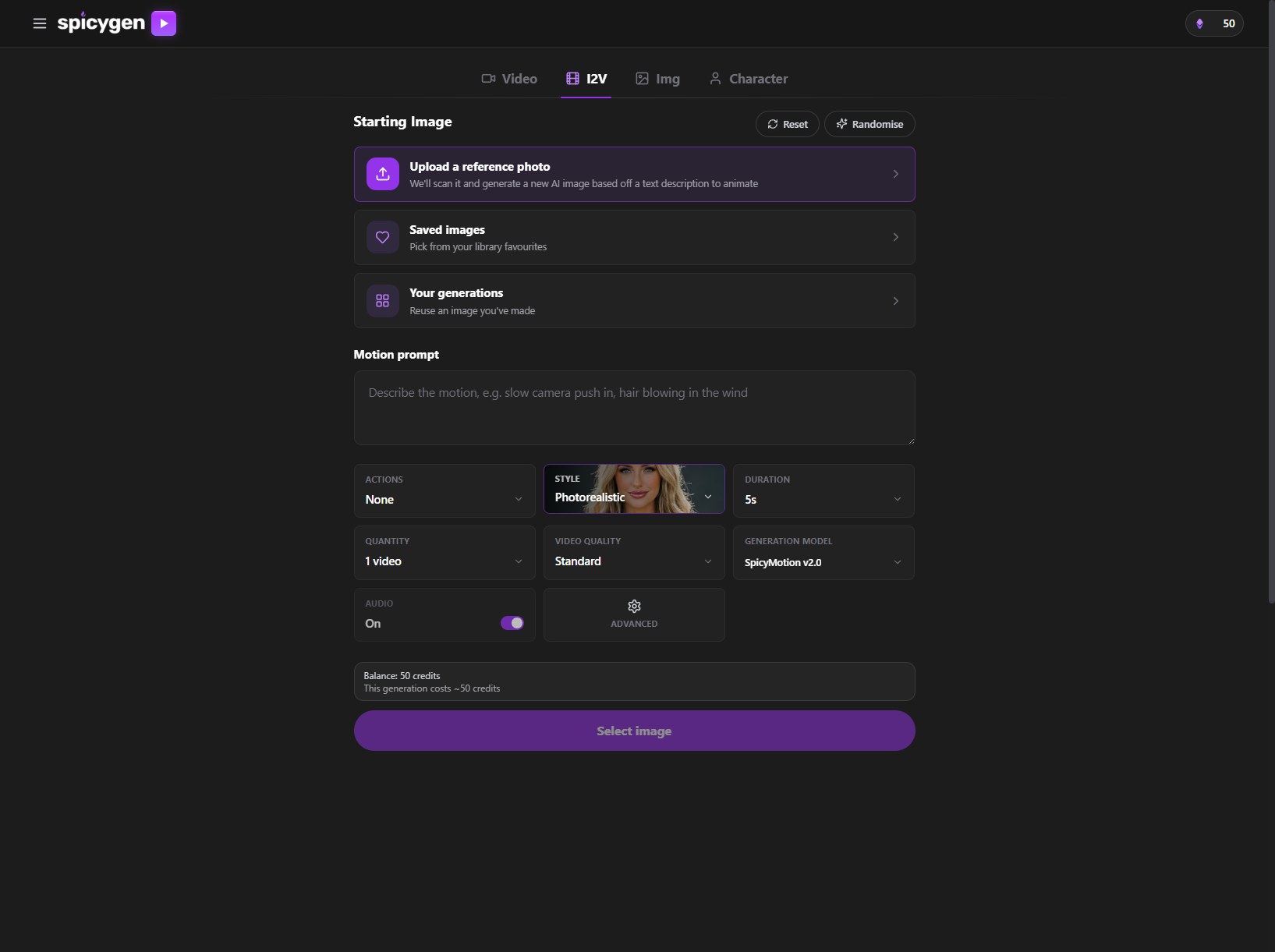Change the Duration dropdown
Viewport: 1275px width, 952px height.
coord(823,490)
